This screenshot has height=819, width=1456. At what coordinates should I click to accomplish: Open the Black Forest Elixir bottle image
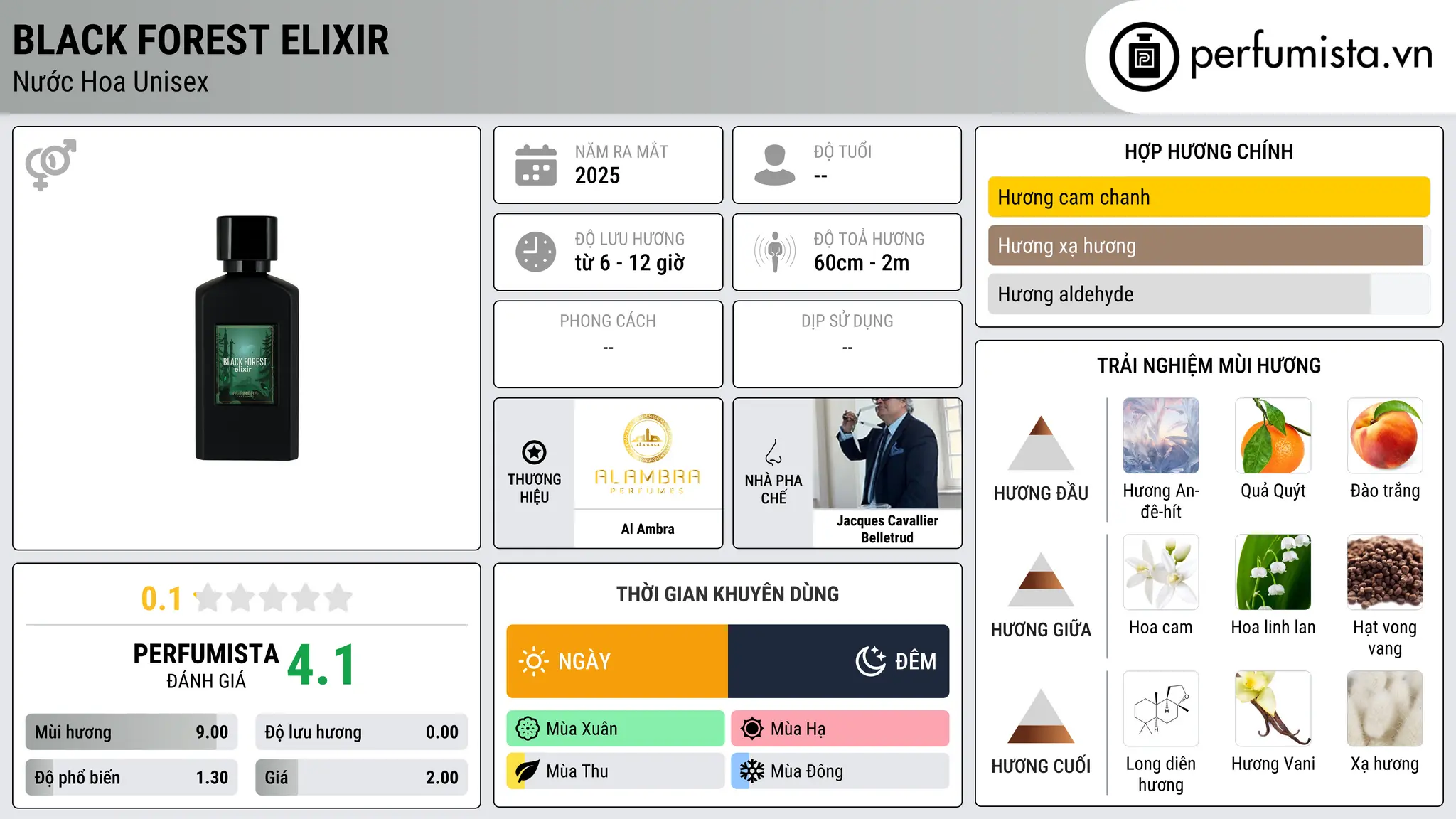tap(247, 338)
